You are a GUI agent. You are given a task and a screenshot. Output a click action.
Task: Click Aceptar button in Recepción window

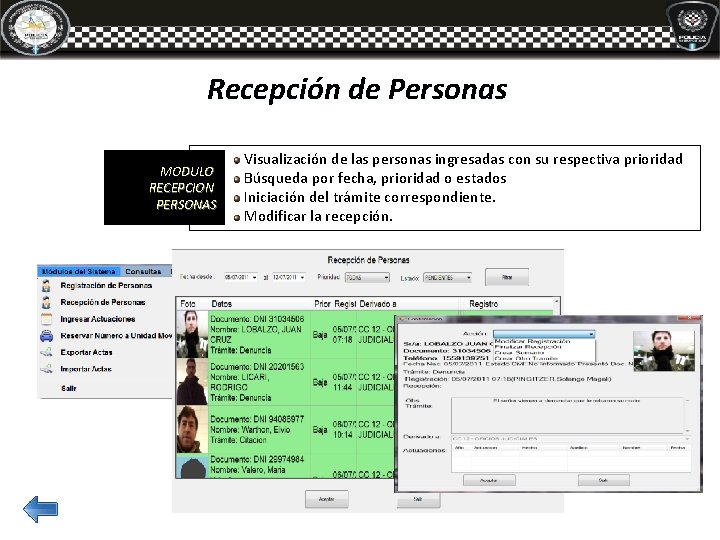click(x=326, y=499)
